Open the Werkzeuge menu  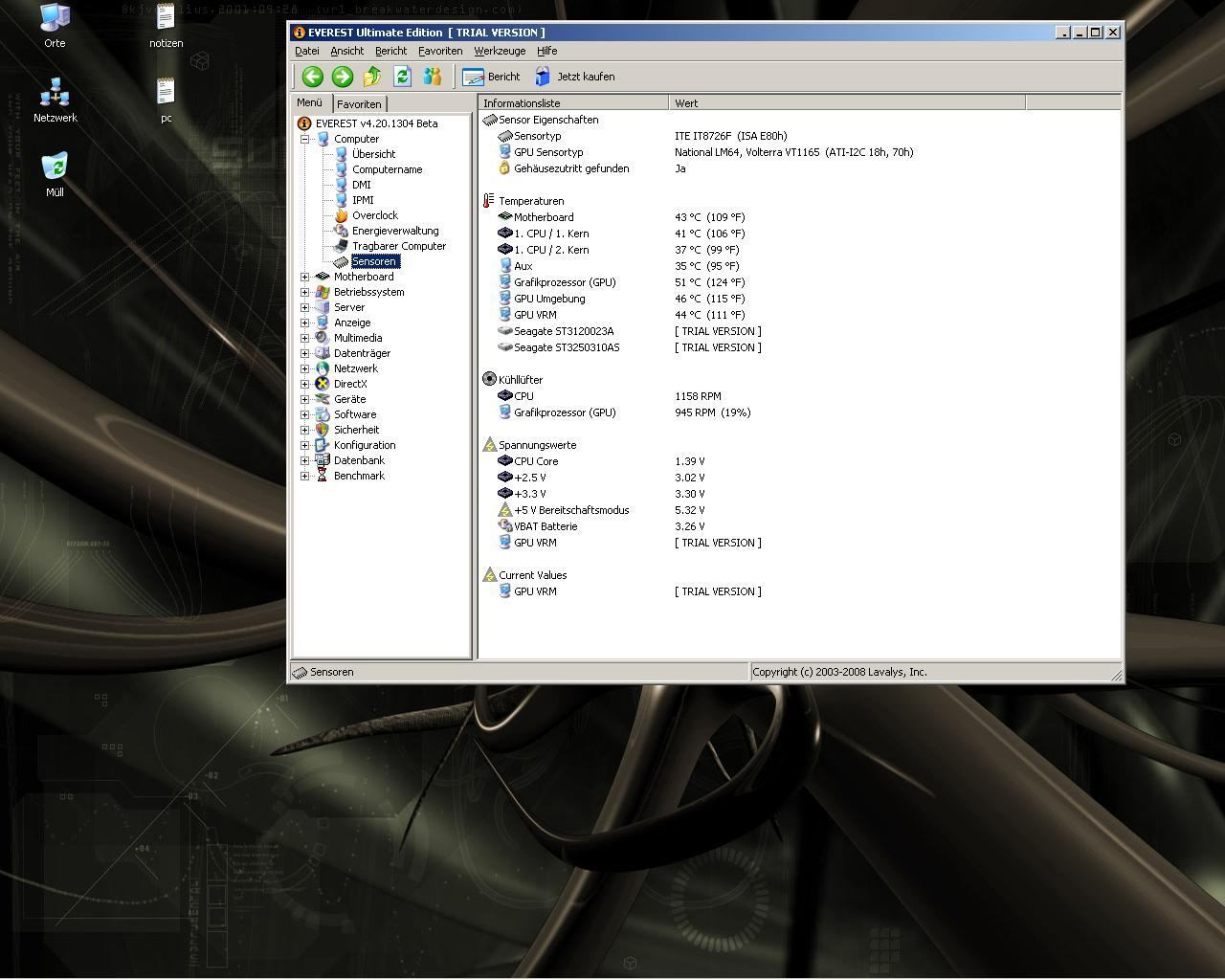499,51
